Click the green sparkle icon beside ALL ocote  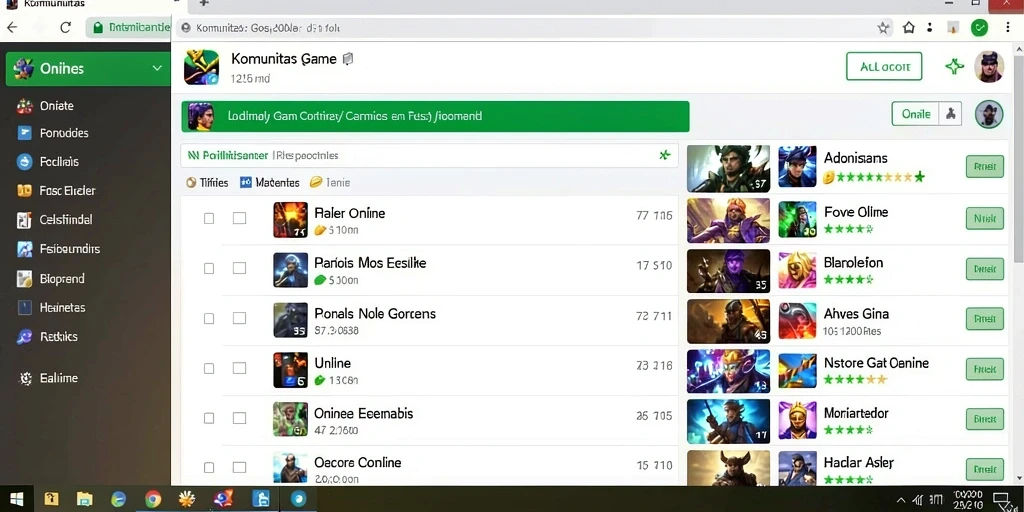[954, 66]
